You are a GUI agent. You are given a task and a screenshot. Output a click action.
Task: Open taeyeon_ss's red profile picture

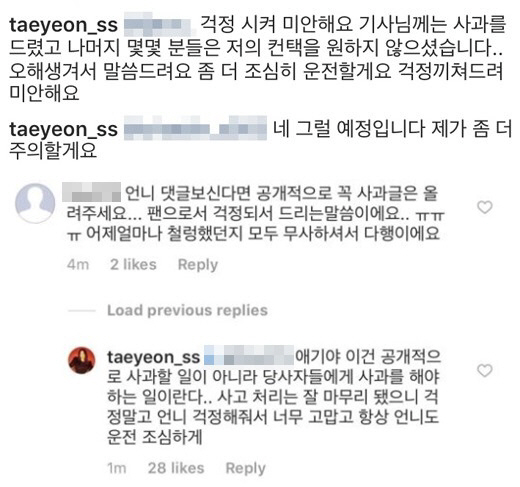pos(82,360)
